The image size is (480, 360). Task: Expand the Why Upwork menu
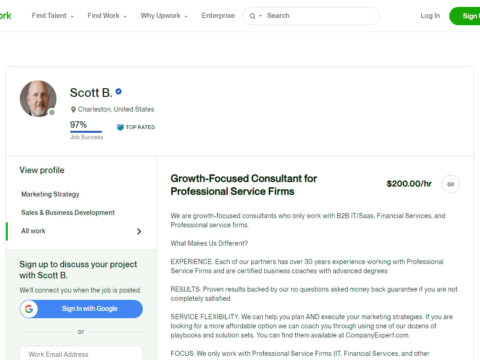(164, 16)
